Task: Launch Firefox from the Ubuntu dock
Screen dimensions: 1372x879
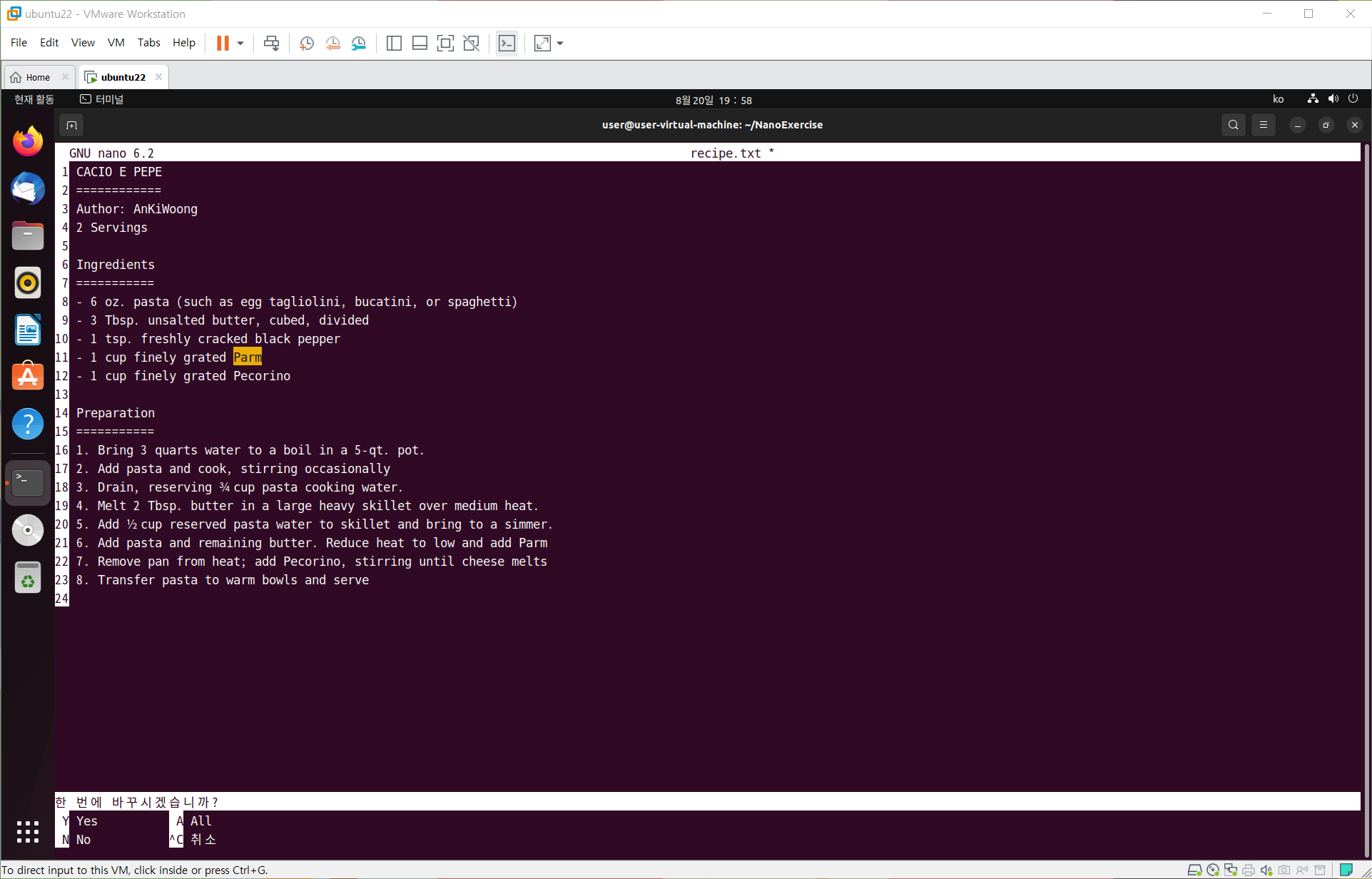Action: coord(28,142)
